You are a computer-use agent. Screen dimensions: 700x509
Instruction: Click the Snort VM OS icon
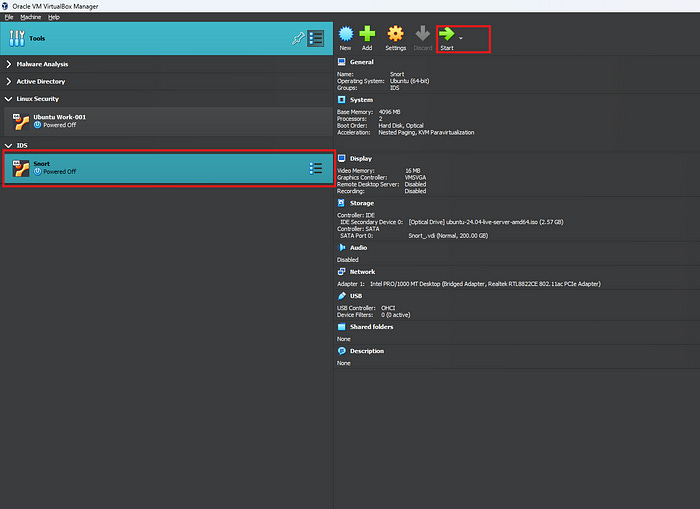pyautogui.click(x=21, y=168)
